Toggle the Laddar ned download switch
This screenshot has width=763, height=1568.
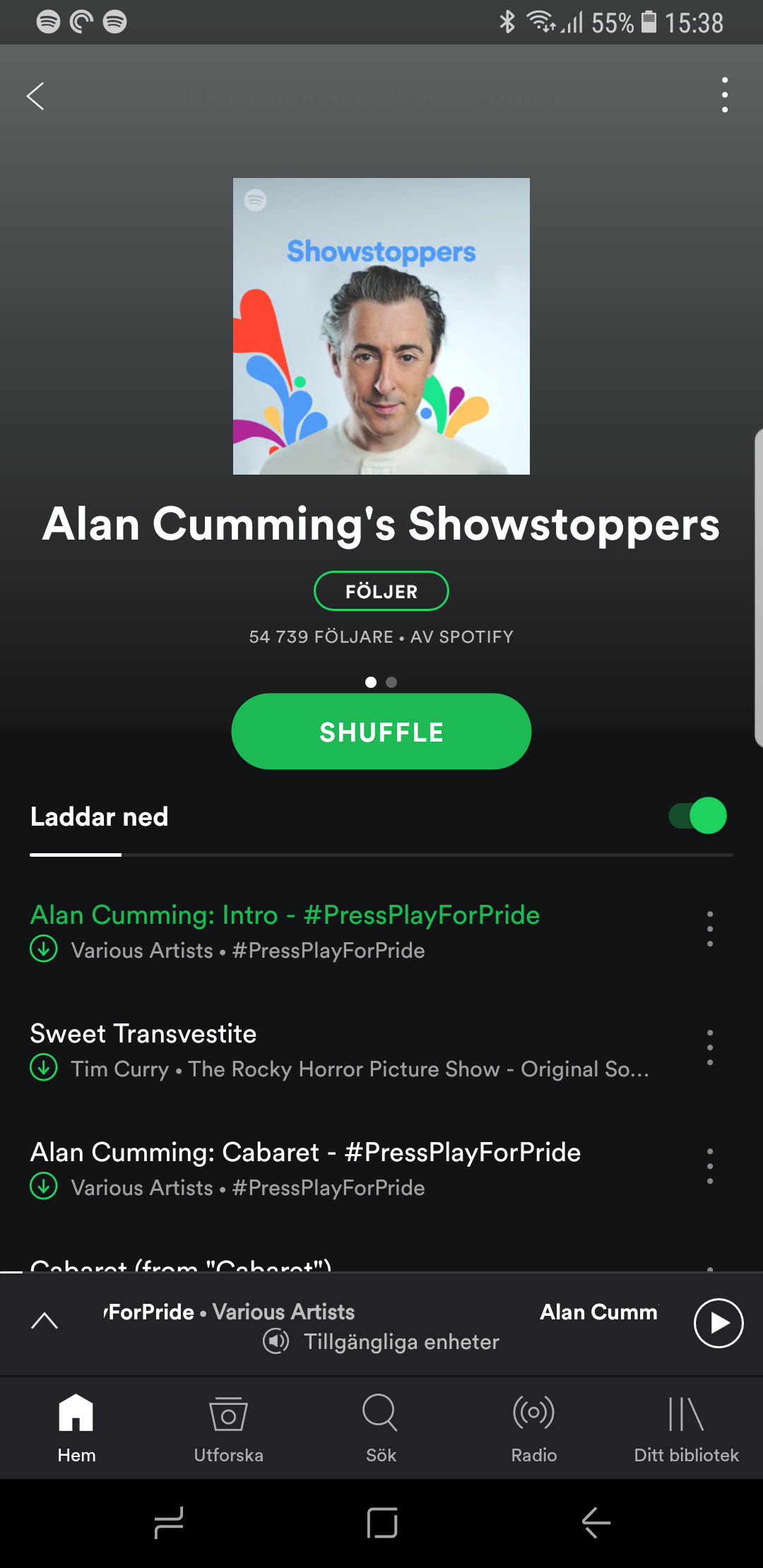[x=698, y=816]
